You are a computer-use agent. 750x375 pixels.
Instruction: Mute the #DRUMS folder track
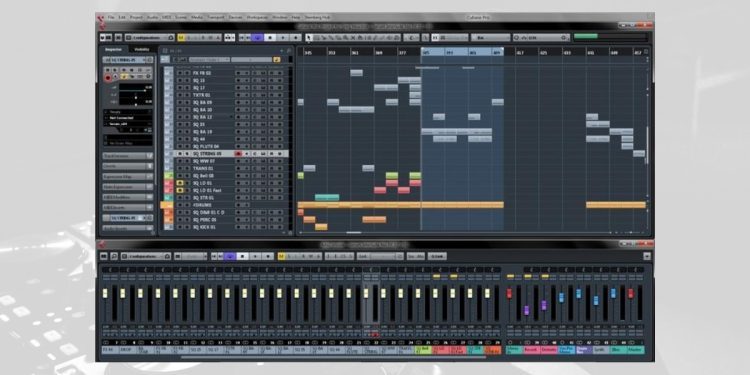point(180,205)
